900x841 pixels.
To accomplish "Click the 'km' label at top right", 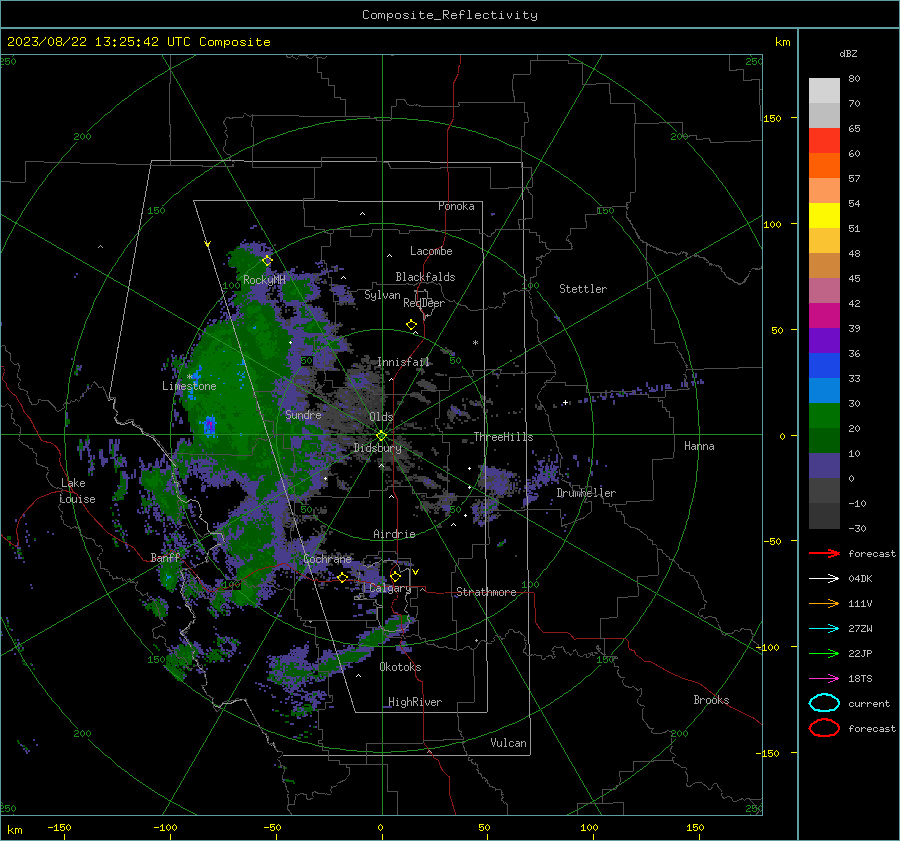I will [782, 42].
